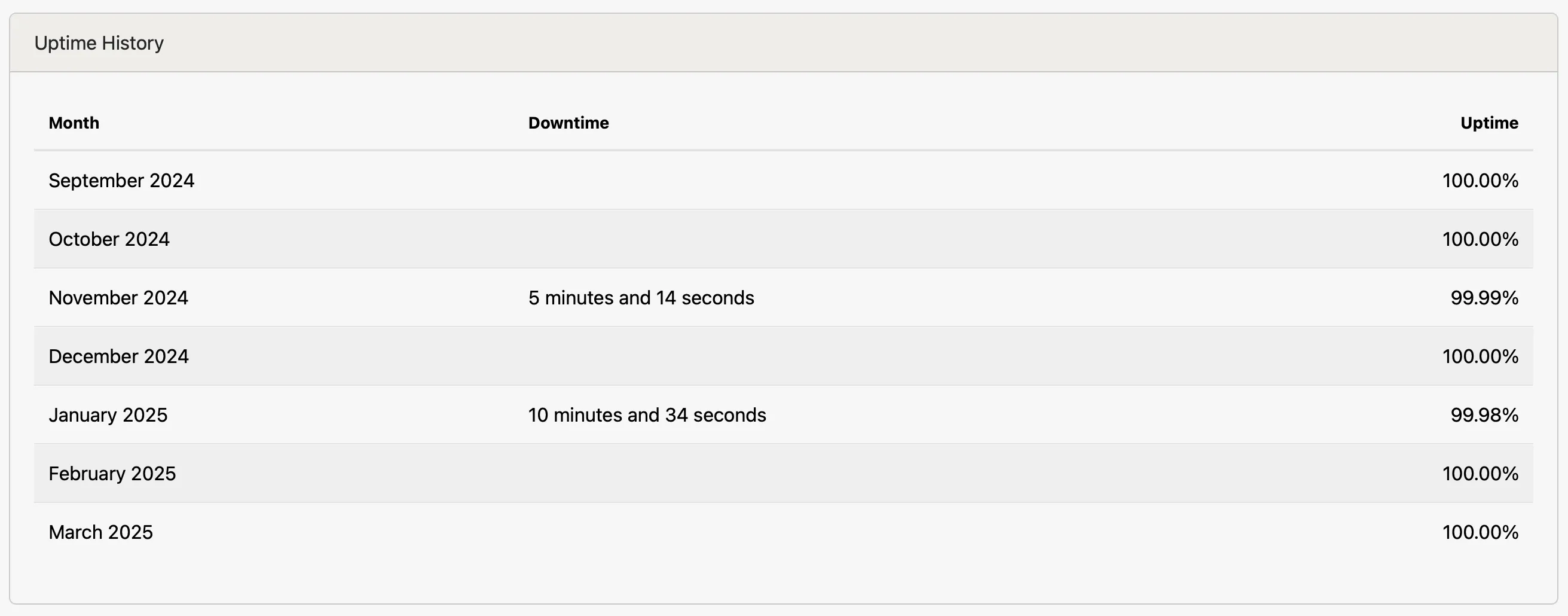
Task: Click February 2025's 100.00% uptime value
Action: 1480,474
